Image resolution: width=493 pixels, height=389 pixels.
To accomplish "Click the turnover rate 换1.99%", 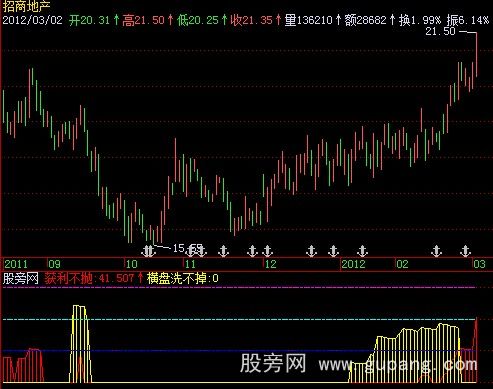I will [x=420, y=20].
